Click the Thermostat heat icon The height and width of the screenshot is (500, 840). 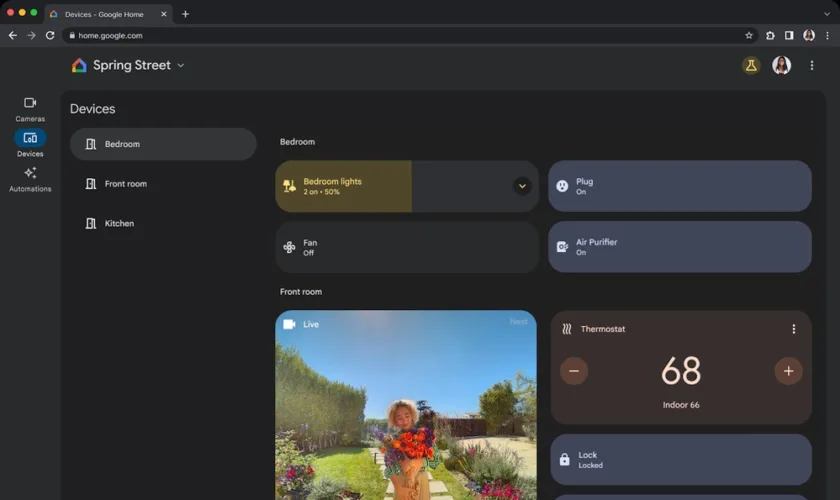point(567,329)
